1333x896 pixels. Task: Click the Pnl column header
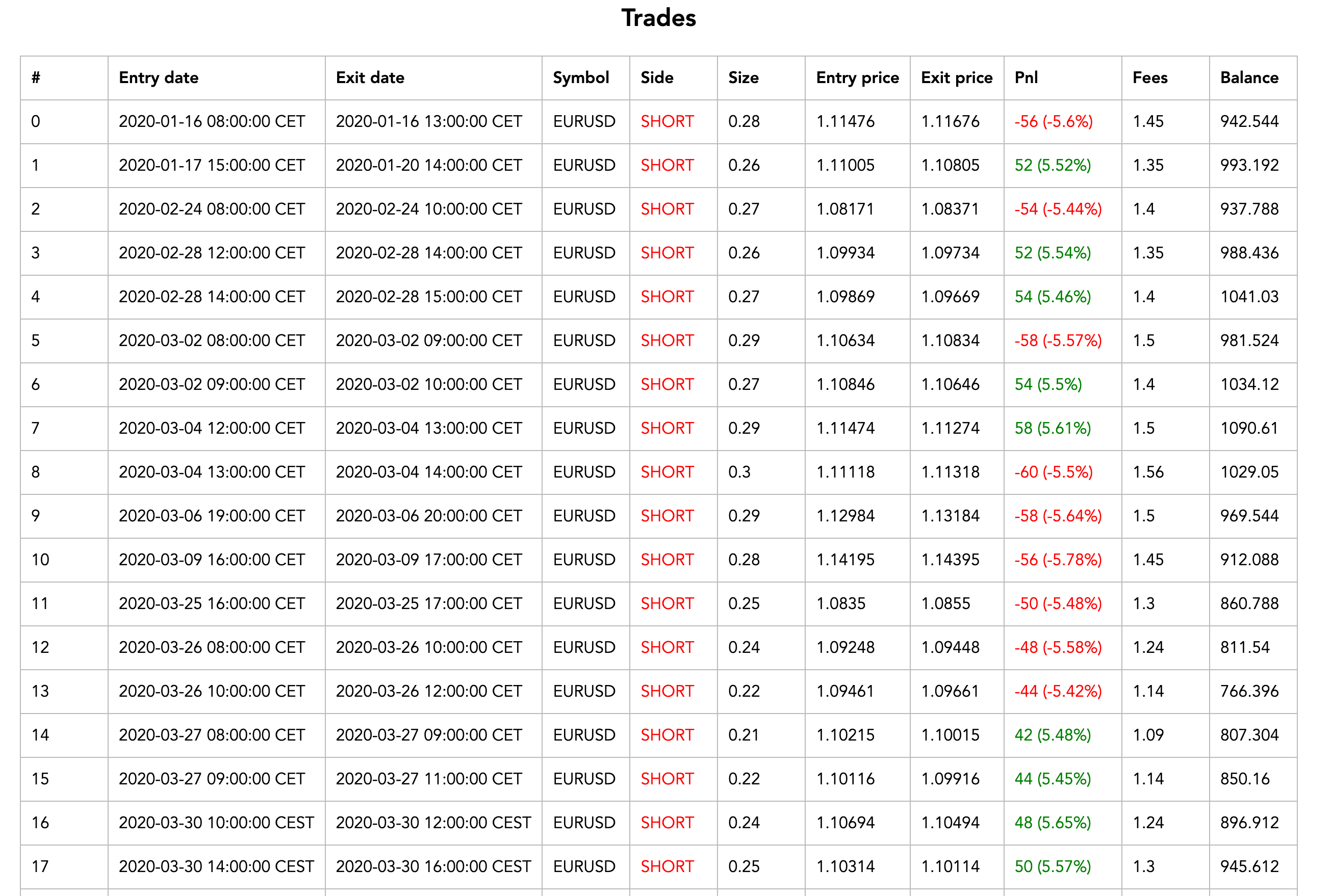(1026, 77)
